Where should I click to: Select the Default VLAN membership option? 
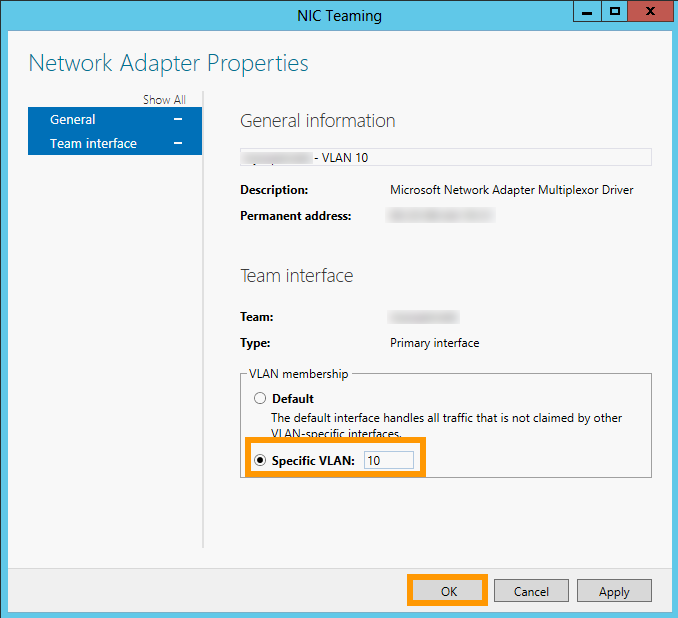[x=261, y=399]
